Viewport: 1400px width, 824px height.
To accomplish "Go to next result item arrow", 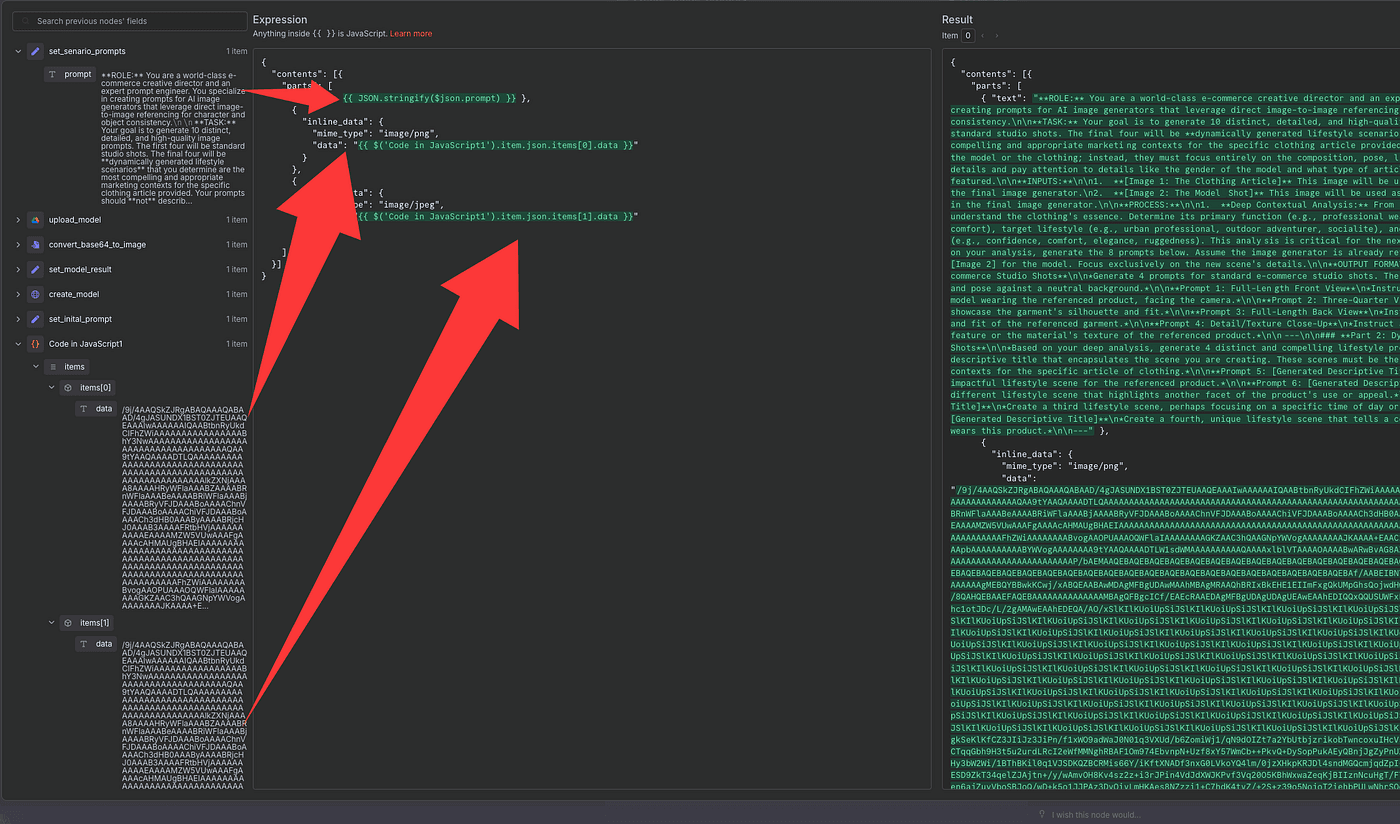I will (994, 36).
